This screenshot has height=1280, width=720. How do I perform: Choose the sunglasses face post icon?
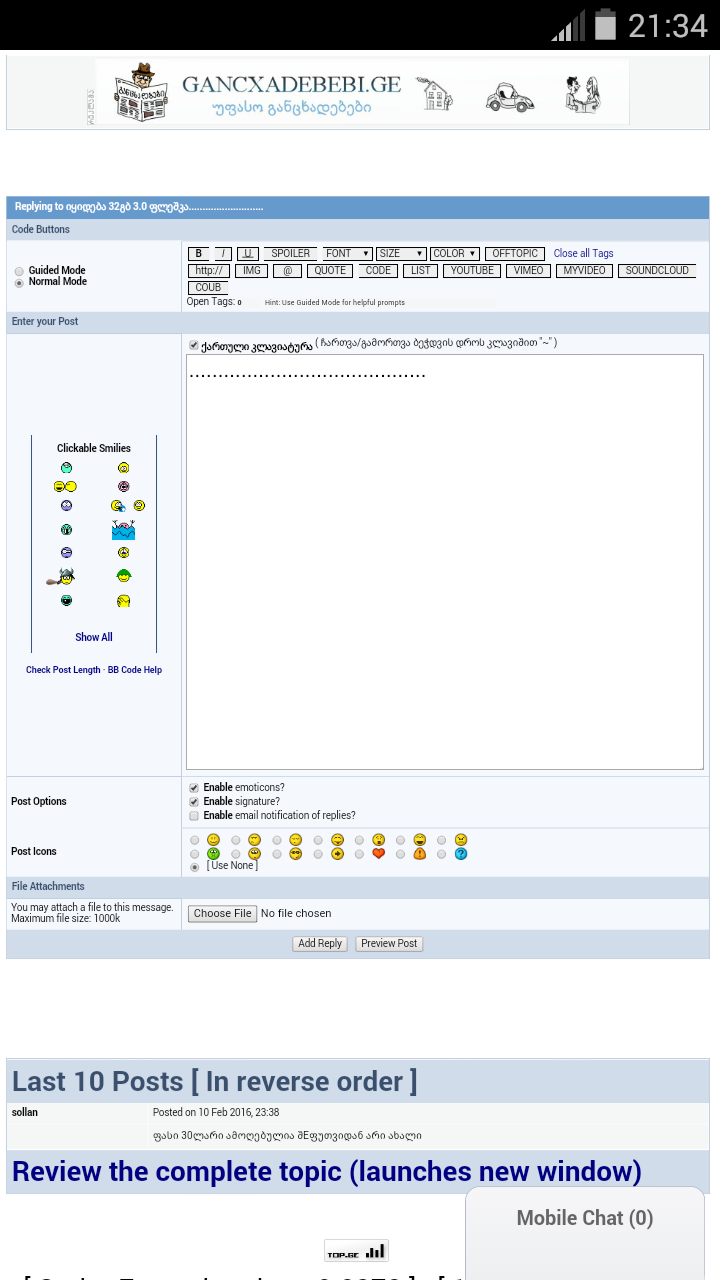click(296, 854)
